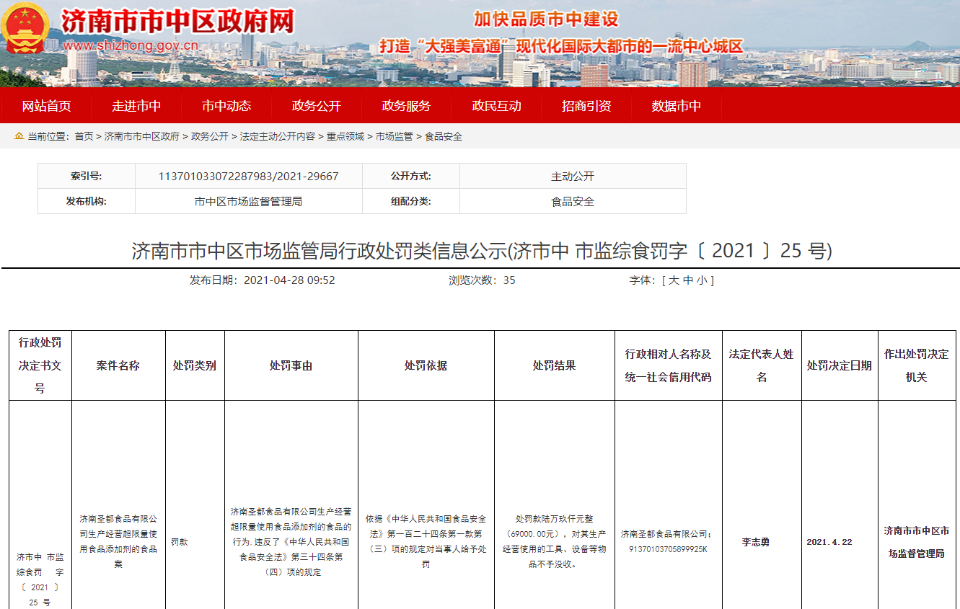The height and width of the screenshot is (609, 960).
Task: Click the speaker icon beside 当前位置
Action: tap(18, 136)
